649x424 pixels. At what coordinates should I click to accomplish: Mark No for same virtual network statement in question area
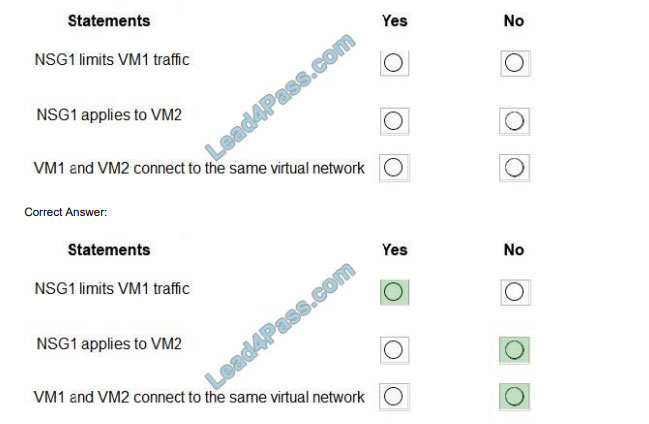click(514, 168)
